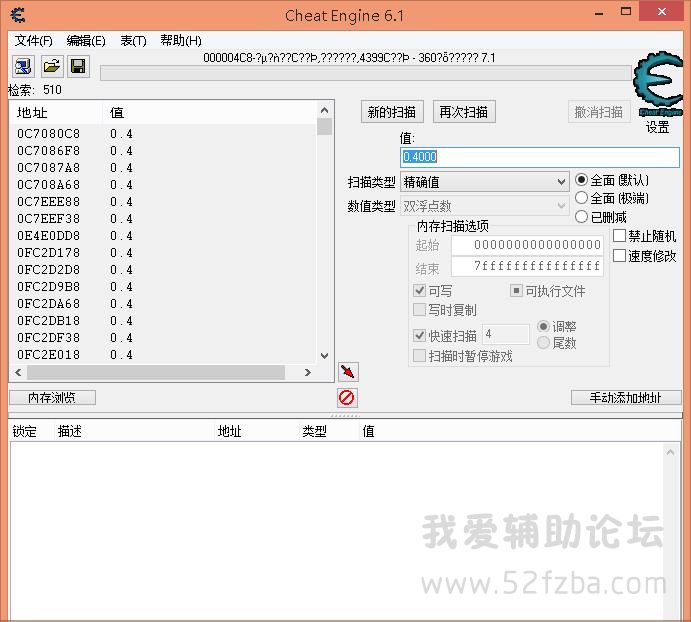
Task: Open the 帮助(H) menu
Action: coord(181,41)
